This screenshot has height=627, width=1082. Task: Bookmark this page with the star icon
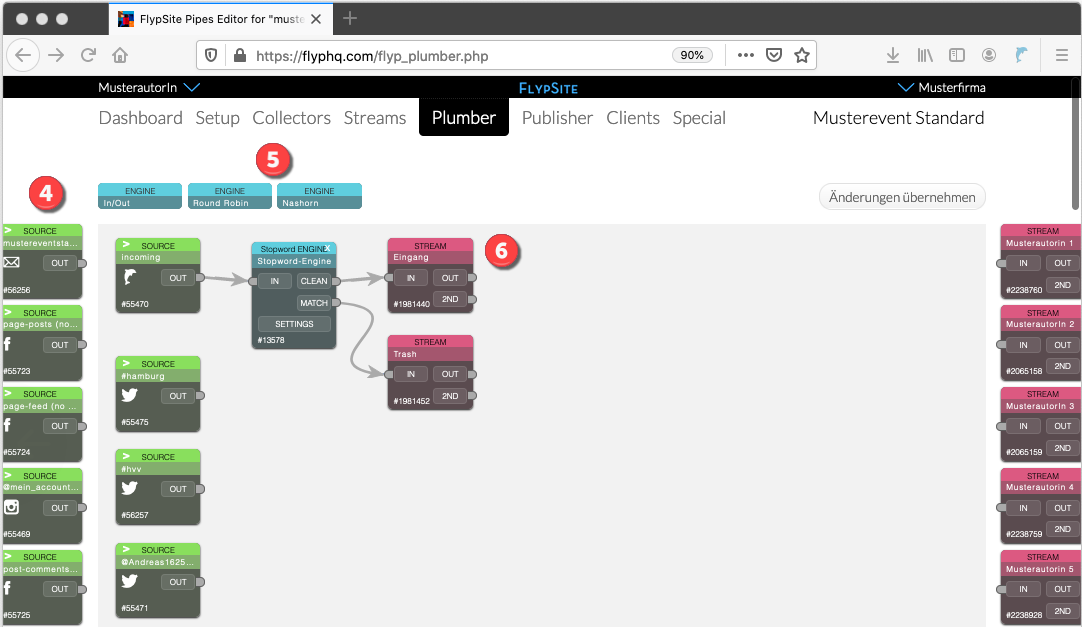801,55
